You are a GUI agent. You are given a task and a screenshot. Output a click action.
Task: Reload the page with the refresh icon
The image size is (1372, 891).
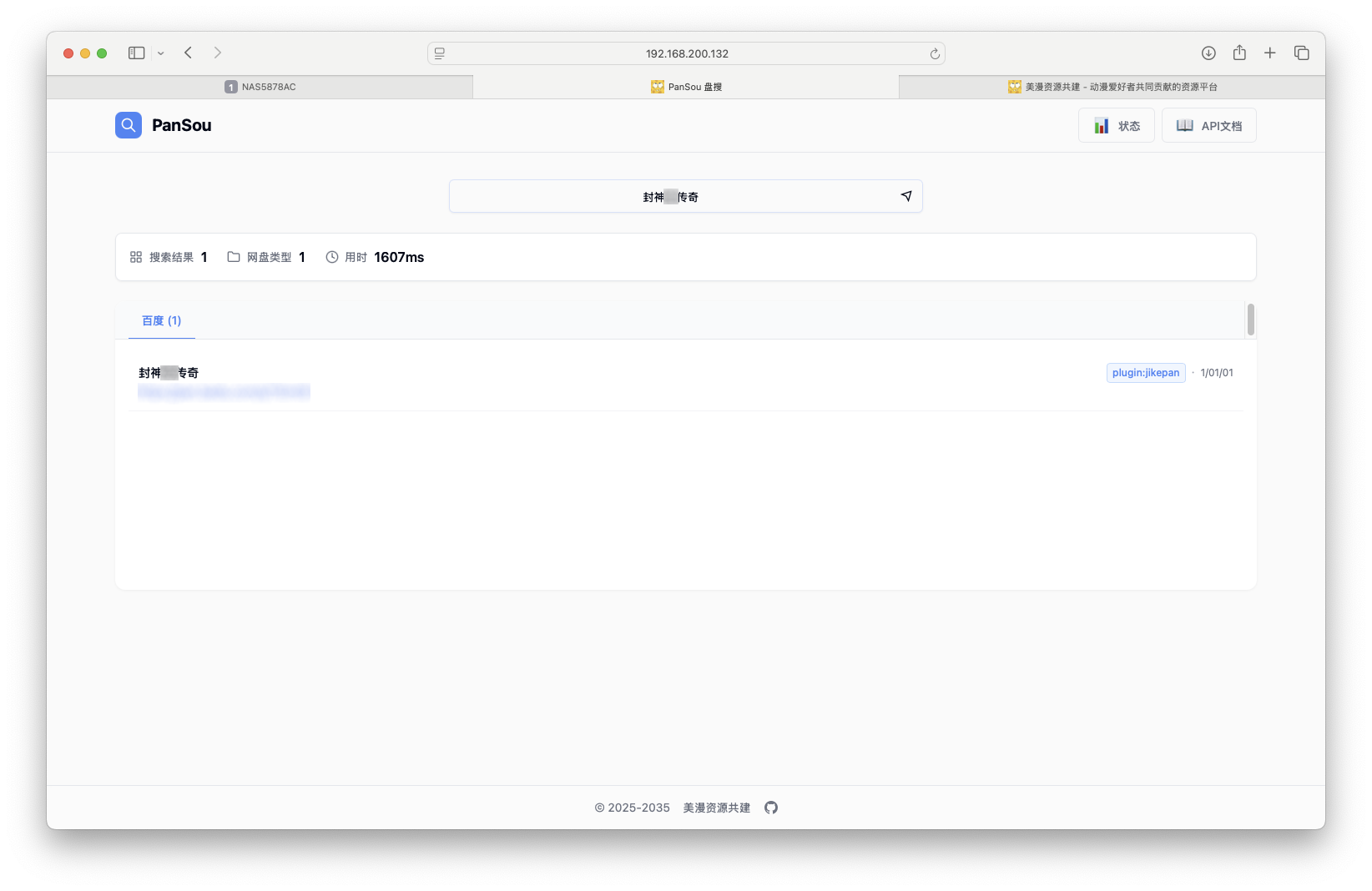click(x=935, y=53)
